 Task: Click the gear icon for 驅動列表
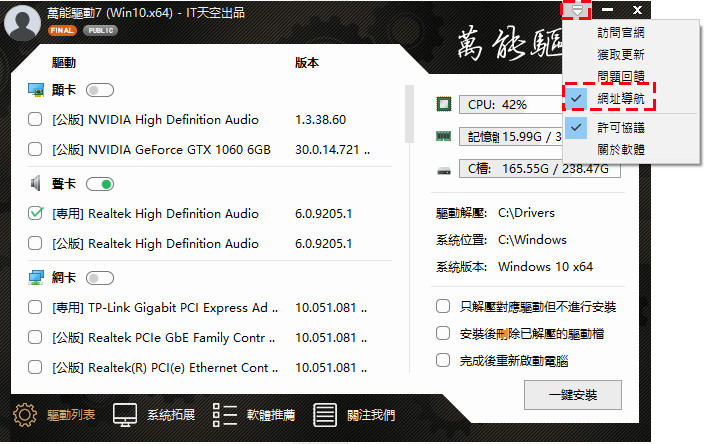point(25,415)
